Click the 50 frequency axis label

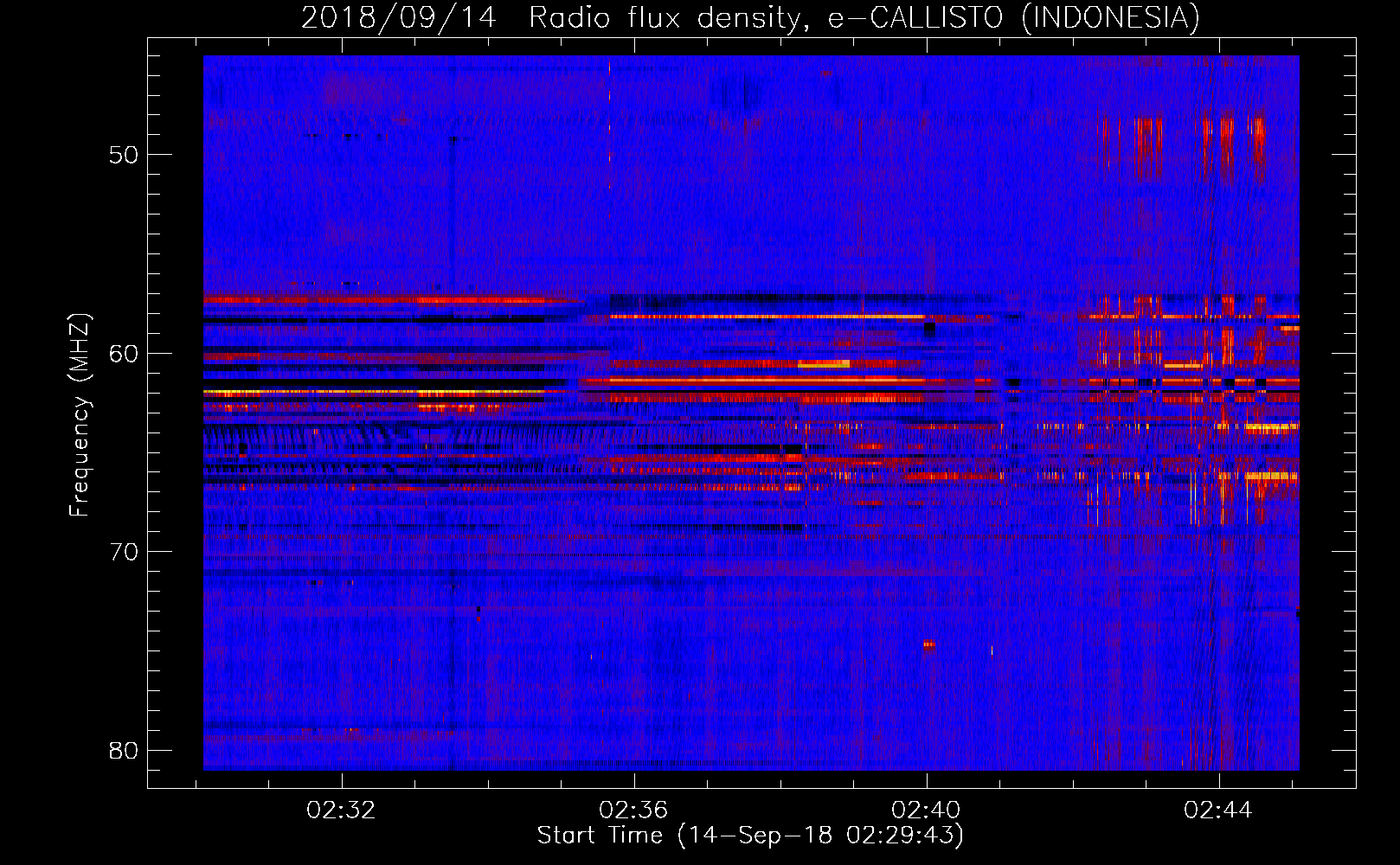(x=124, y=155)
